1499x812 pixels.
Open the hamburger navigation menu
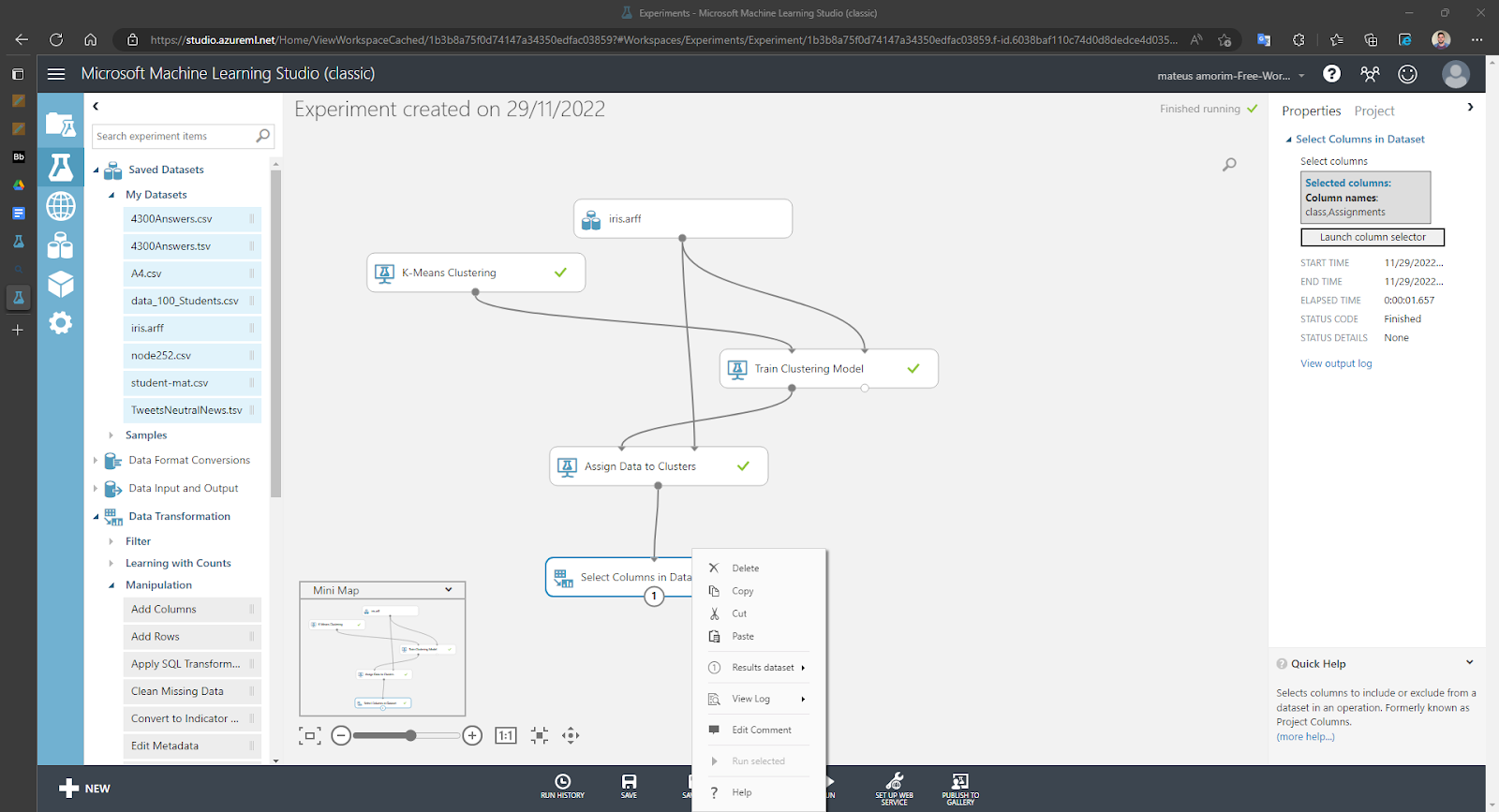(56, 74)
